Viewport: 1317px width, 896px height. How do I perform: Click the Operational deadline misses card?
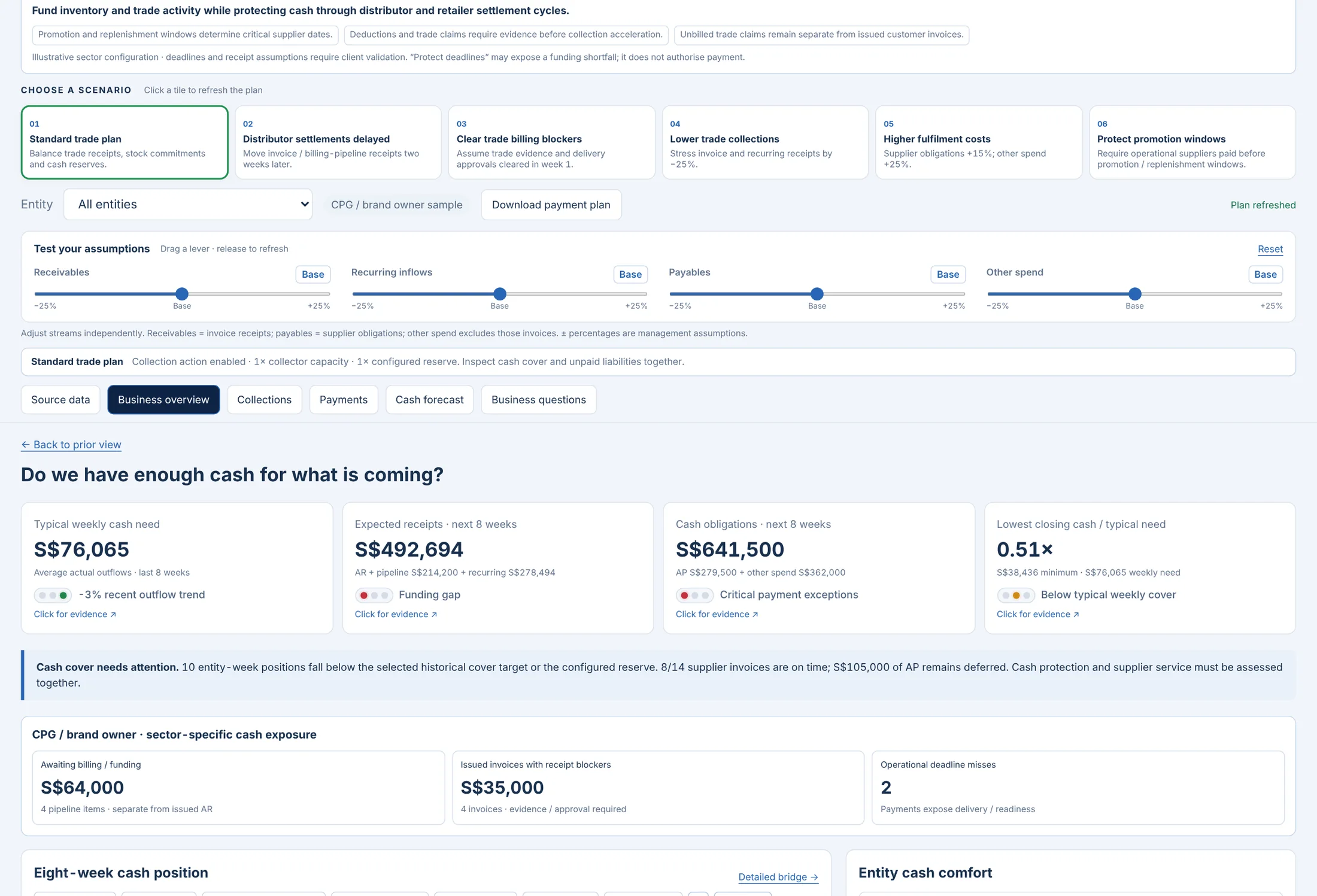1078,788
